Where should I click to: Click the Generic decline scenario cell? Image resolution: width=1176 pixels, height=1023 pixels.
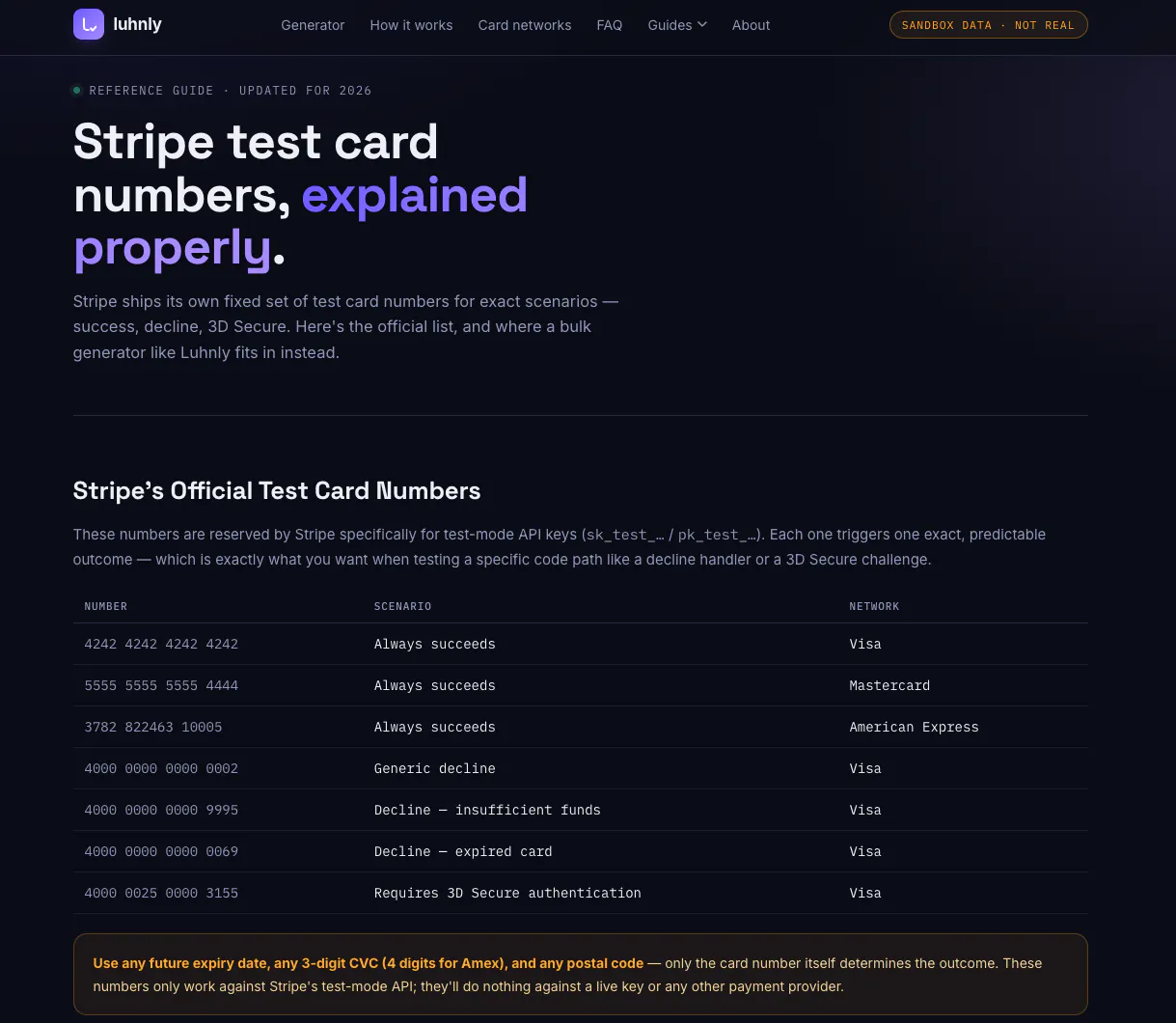pyautogui.click(x=435, y=768)
